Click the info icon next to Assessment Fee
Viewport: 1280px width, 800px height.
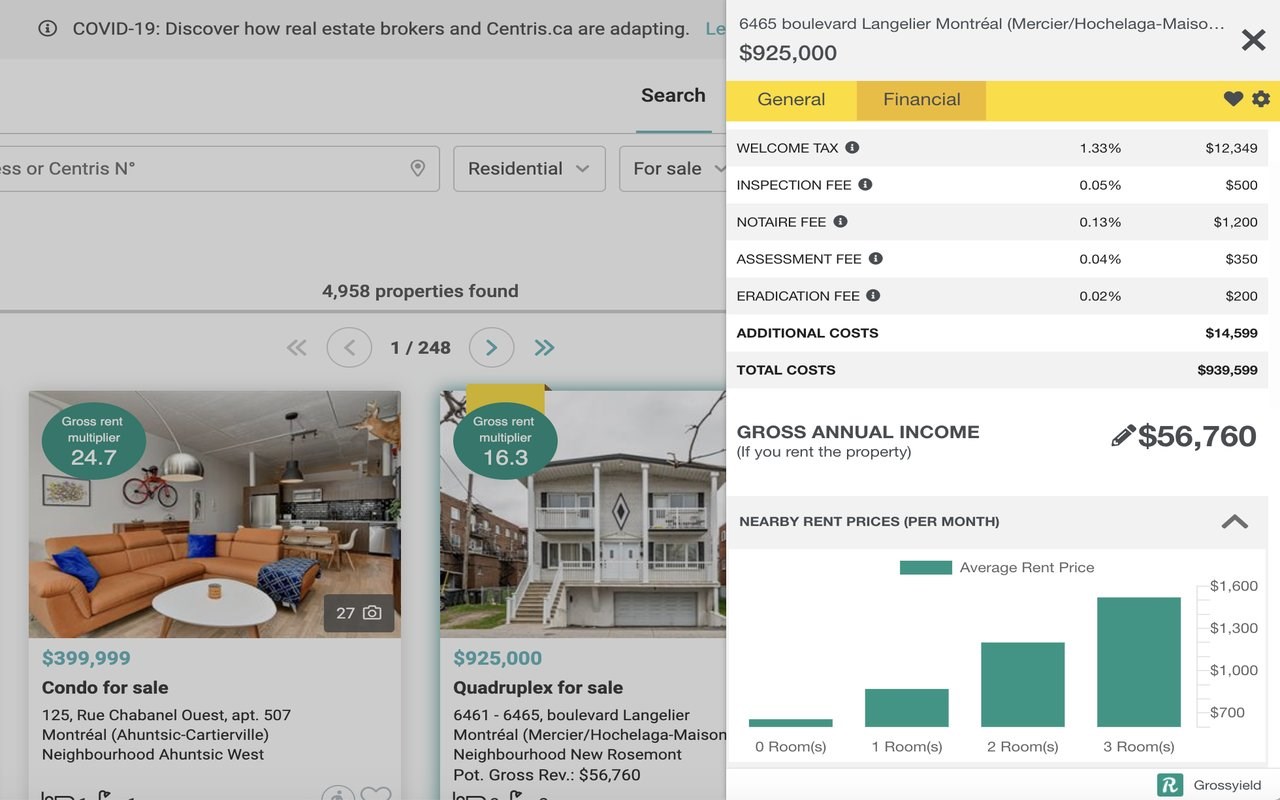point(875,258)
